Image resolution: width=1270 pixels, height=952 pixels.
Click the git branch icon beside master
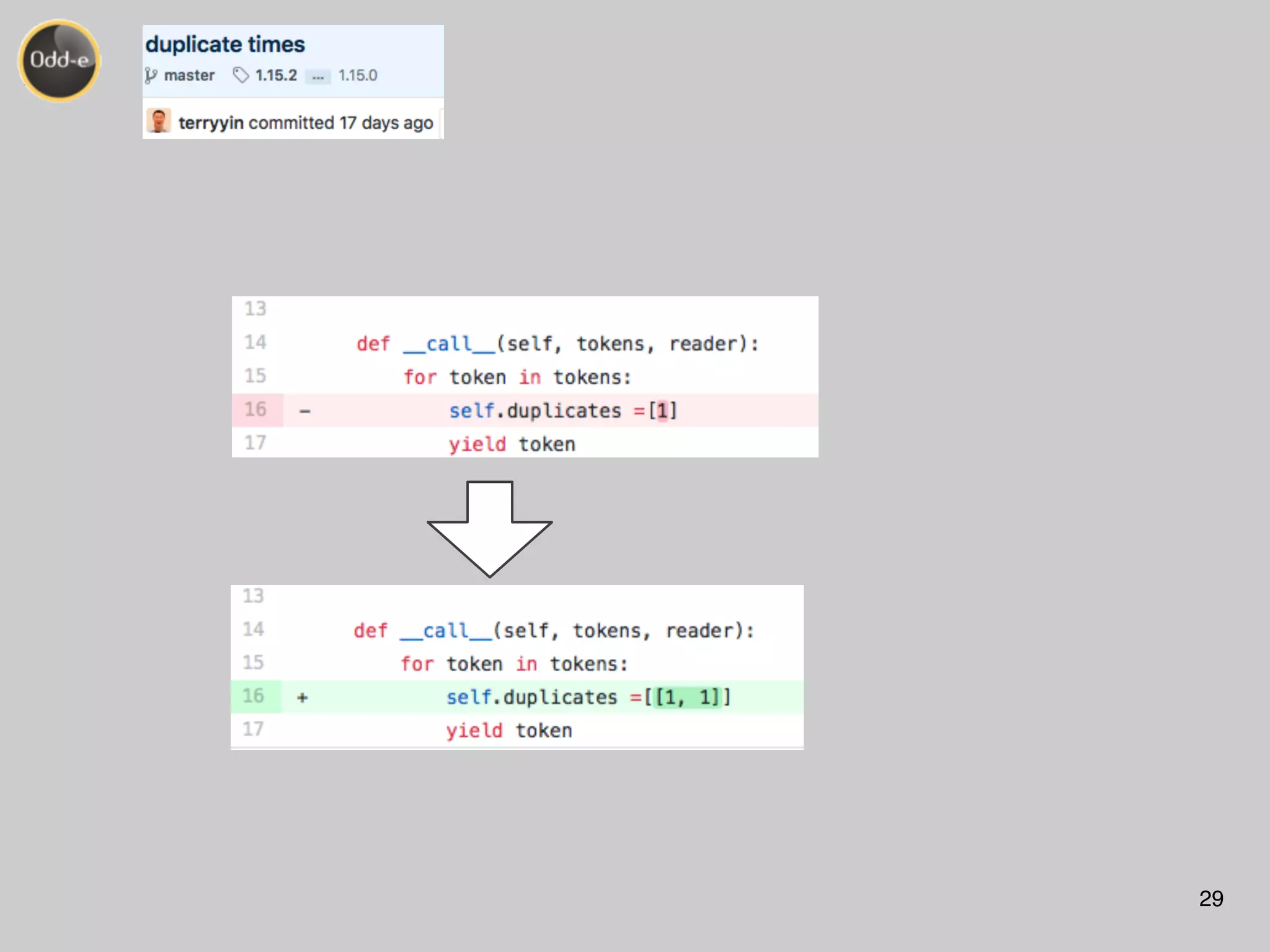tap(151, 76)
